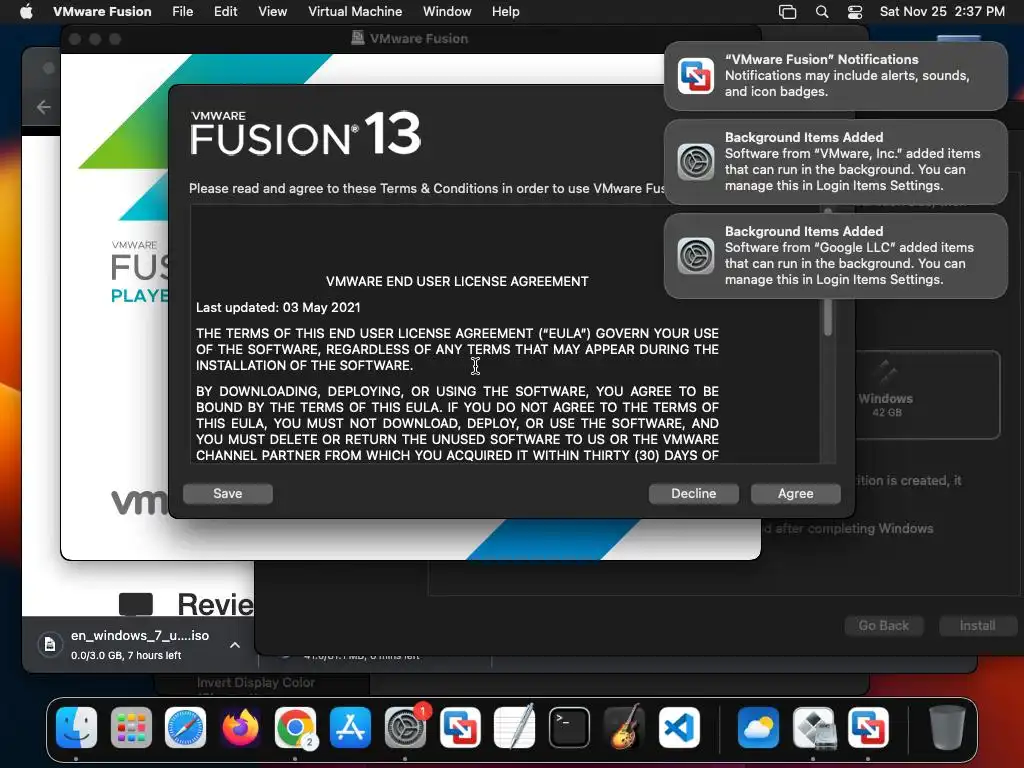Screen dimensions: 1024x768
Task: Click the en_windows_7 ISO download file icon
Action: tap(50, 645)
